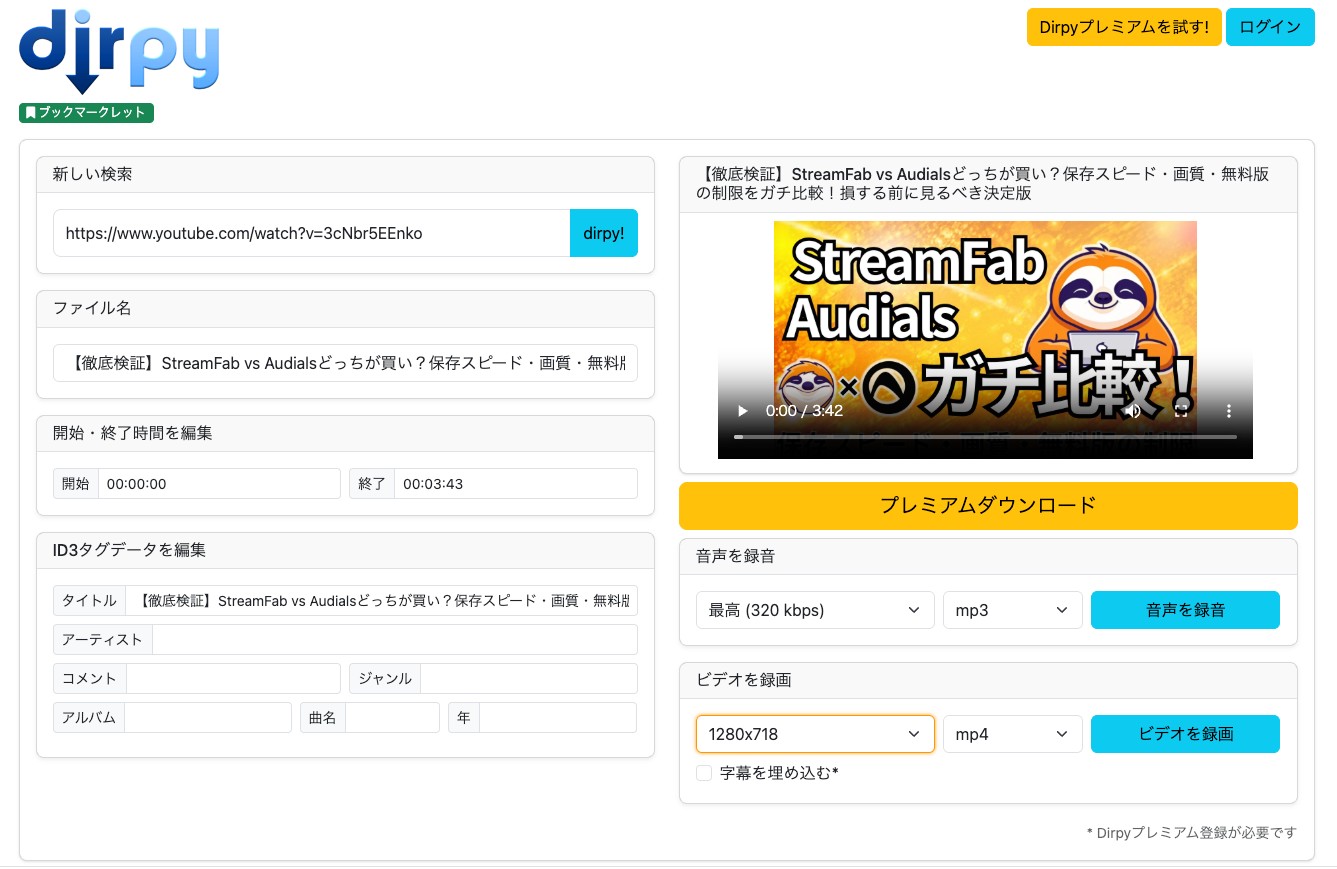Screen dimensions: 1337x869
Task: Click the video title heading text
Action: point(982,183)
